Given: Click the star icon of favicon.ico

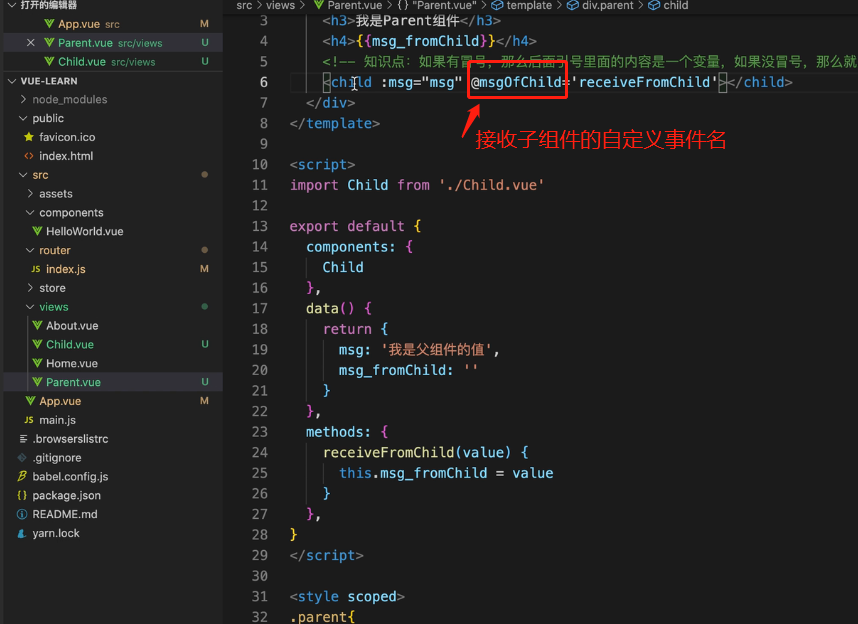Looking at the screenshot, I should (29, 137).
